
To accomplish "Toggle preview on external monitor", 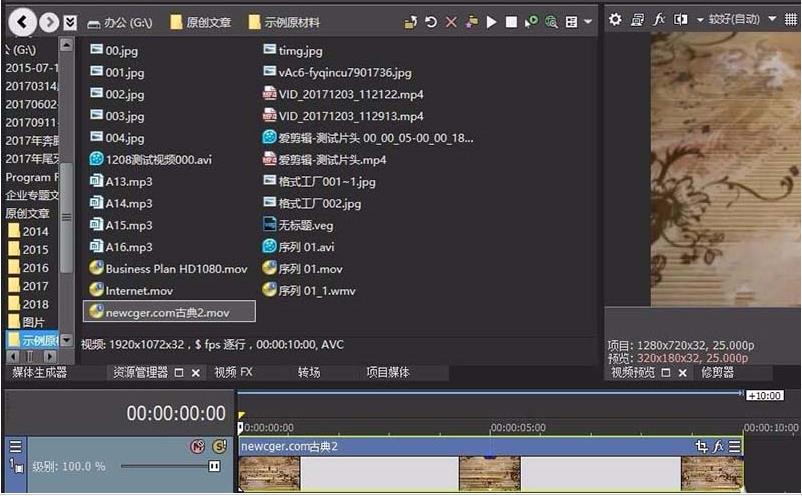I will coord(637,19).
